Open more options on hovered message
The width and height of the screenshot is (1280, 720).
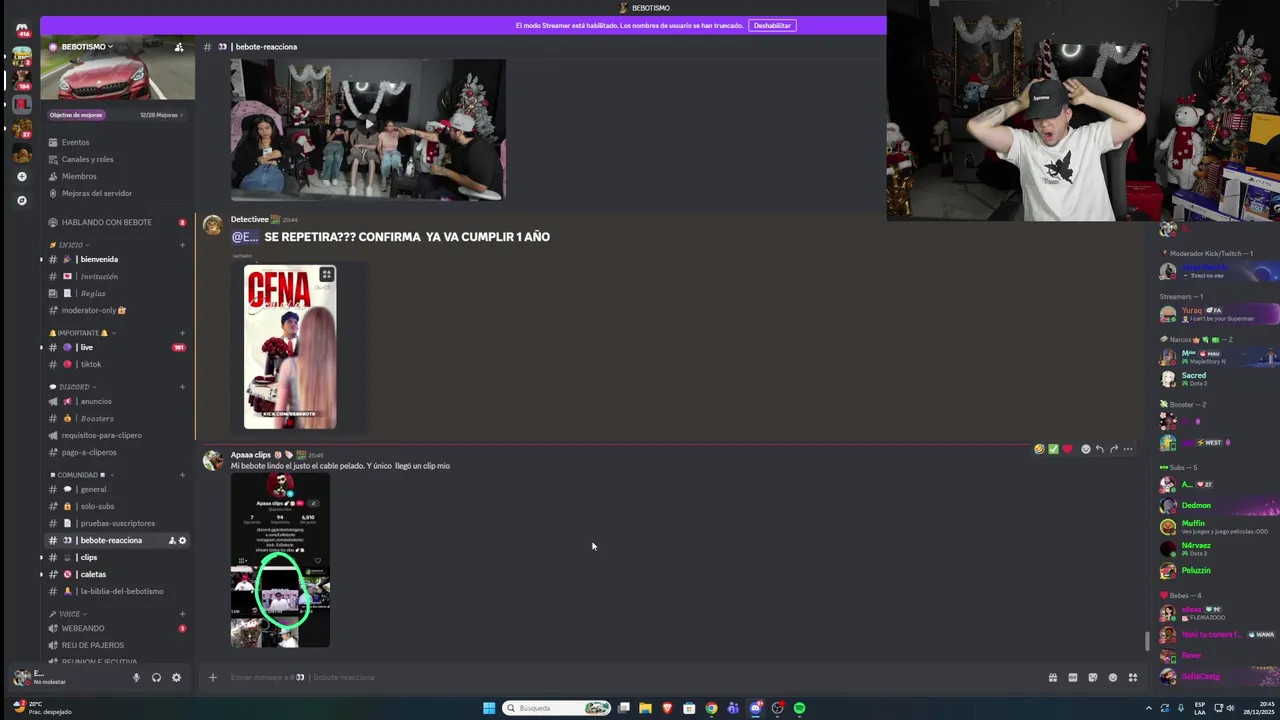[1128, 449]
